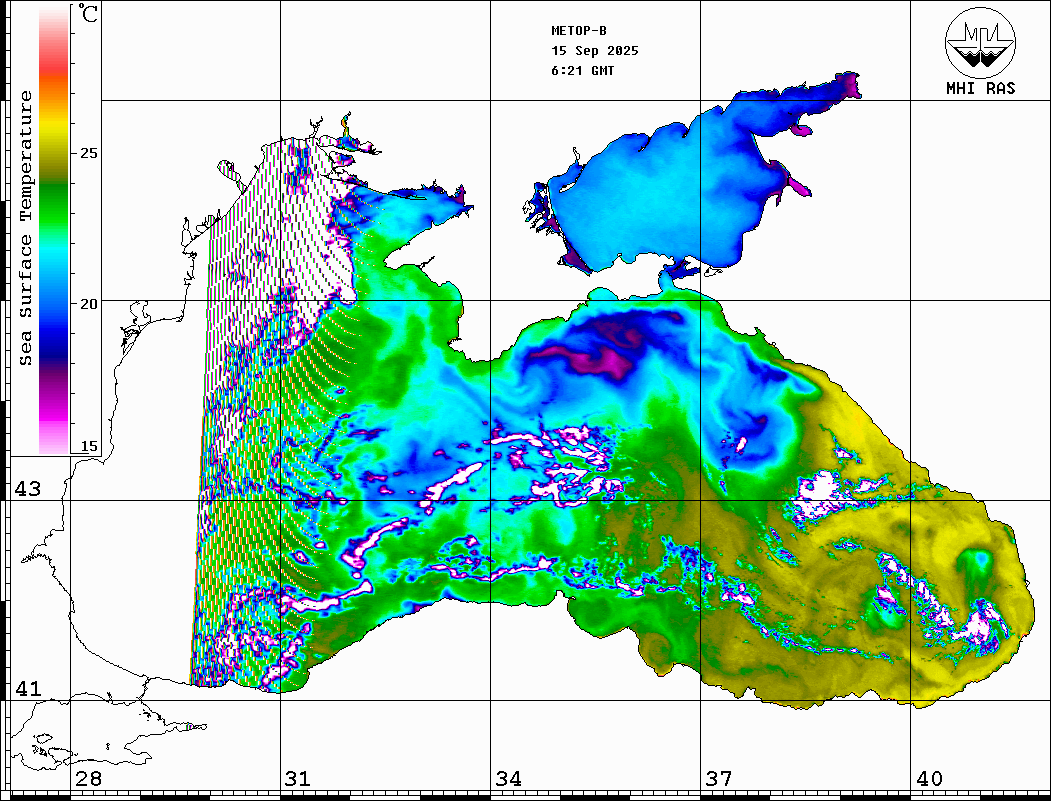The width and height of the screenshot is (1051, 801).
Task: Click the longitude 28 axis label
Action: click(88, 779)
